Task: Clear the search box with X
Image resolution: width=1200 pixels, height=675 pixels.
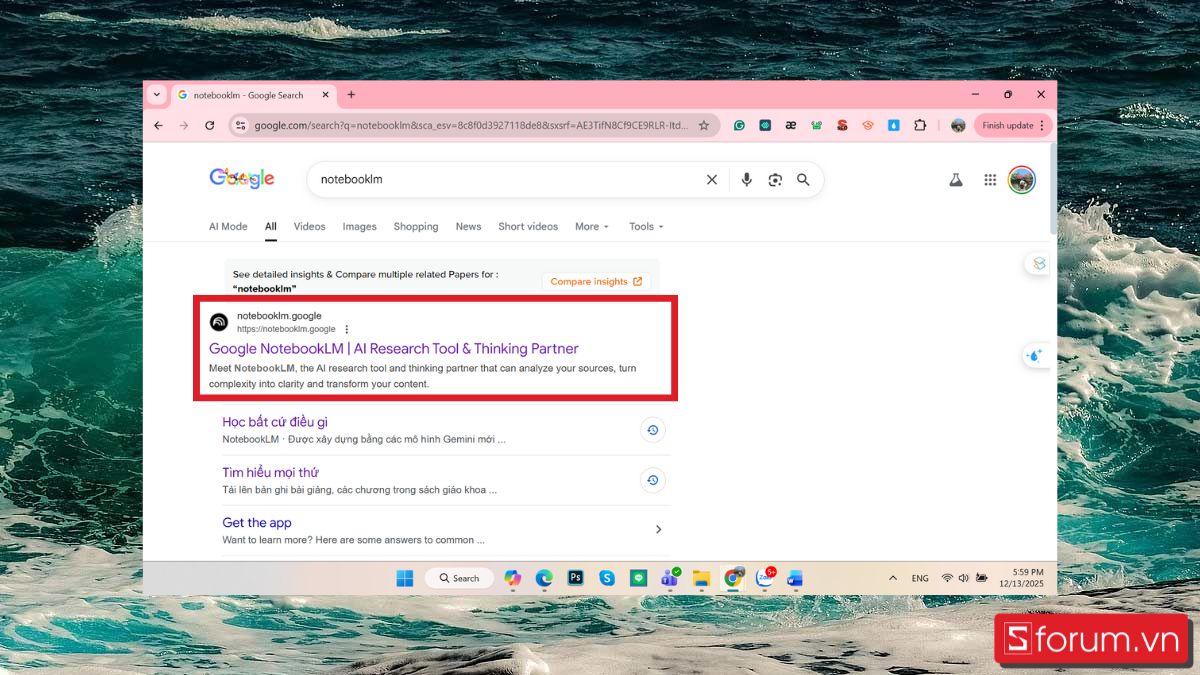Action: pos(712,180)
